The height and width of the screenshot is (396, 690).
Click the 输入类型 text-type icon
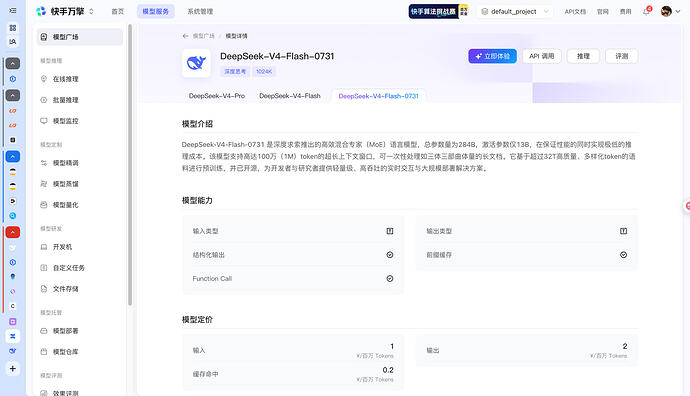(x=390, y=231)
